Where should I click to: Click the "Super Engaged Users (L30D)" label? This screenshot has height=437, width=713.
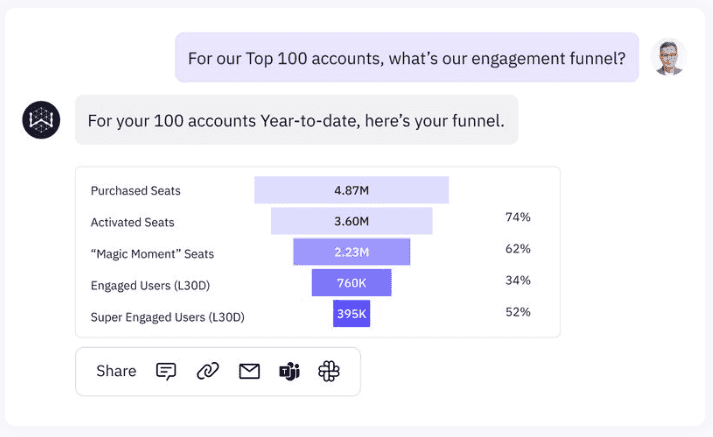click(167, 317)
